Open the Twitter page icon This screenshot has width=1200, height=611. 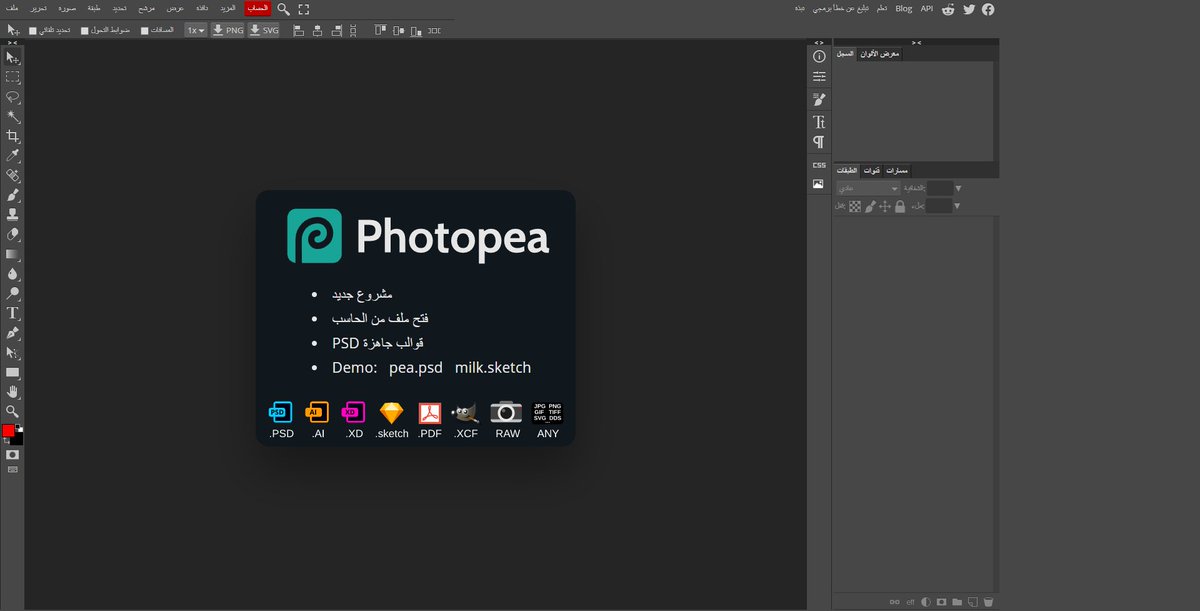point(968,8)
